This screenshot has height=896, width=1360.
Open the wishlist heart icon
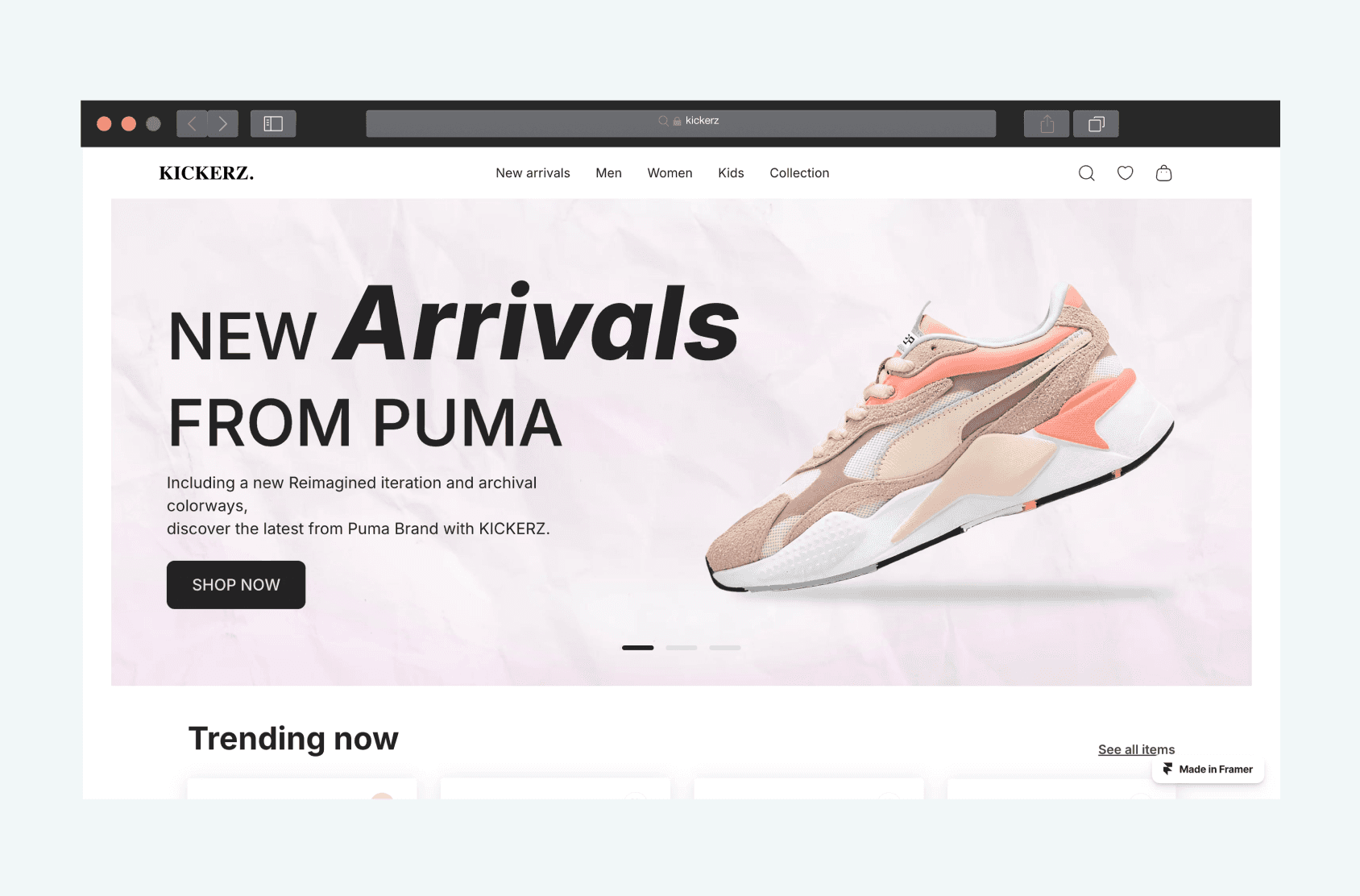(1125, 172)
